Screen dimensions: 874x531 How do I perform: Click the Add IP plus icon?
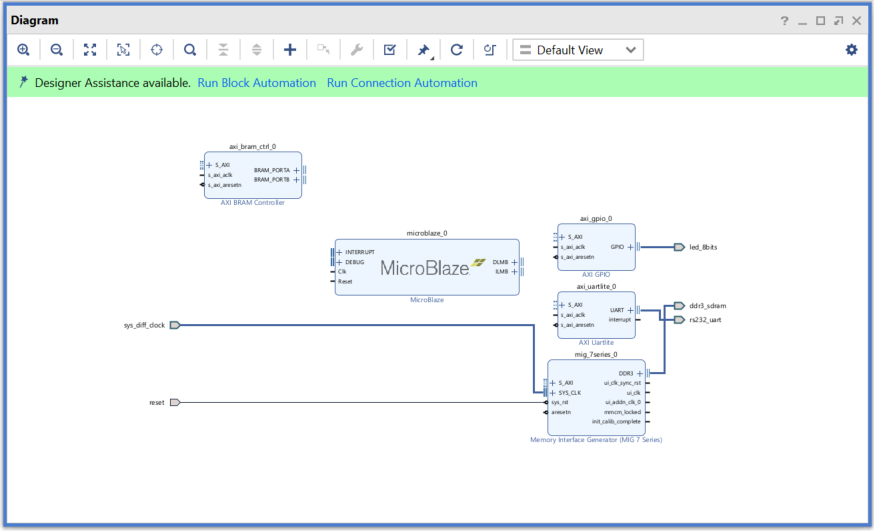290,50
